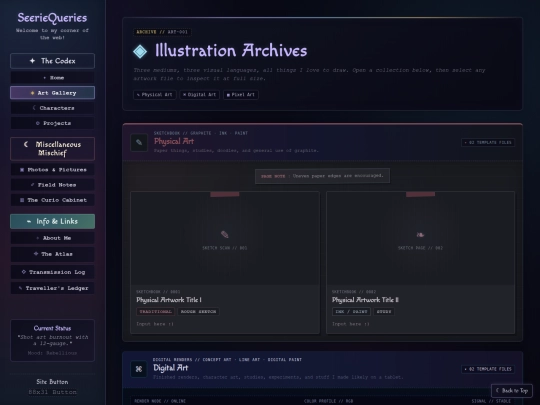This screenshot has height=405, width=540.
Task: Jump to Pixel Art chip
Action: [241, 95]
